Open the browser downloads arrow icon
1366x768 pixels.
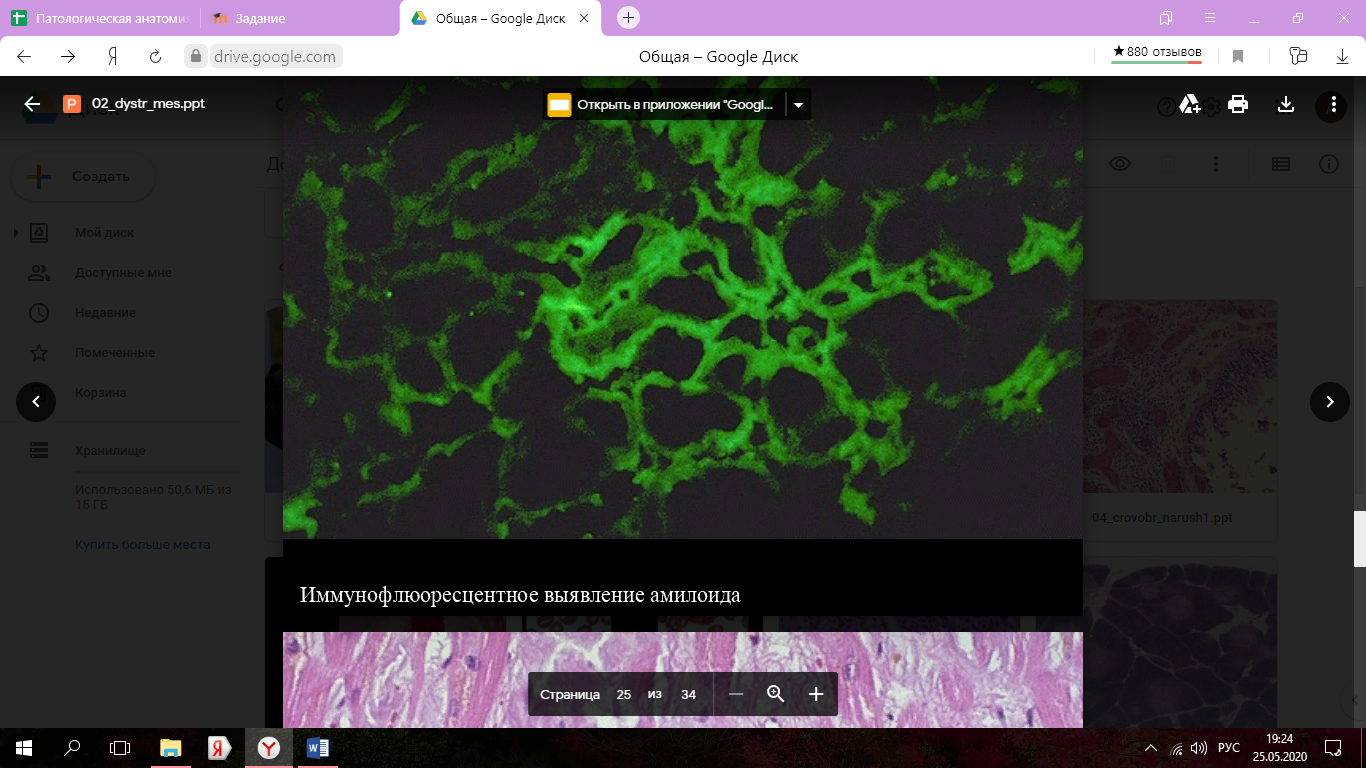(1342, 57)
